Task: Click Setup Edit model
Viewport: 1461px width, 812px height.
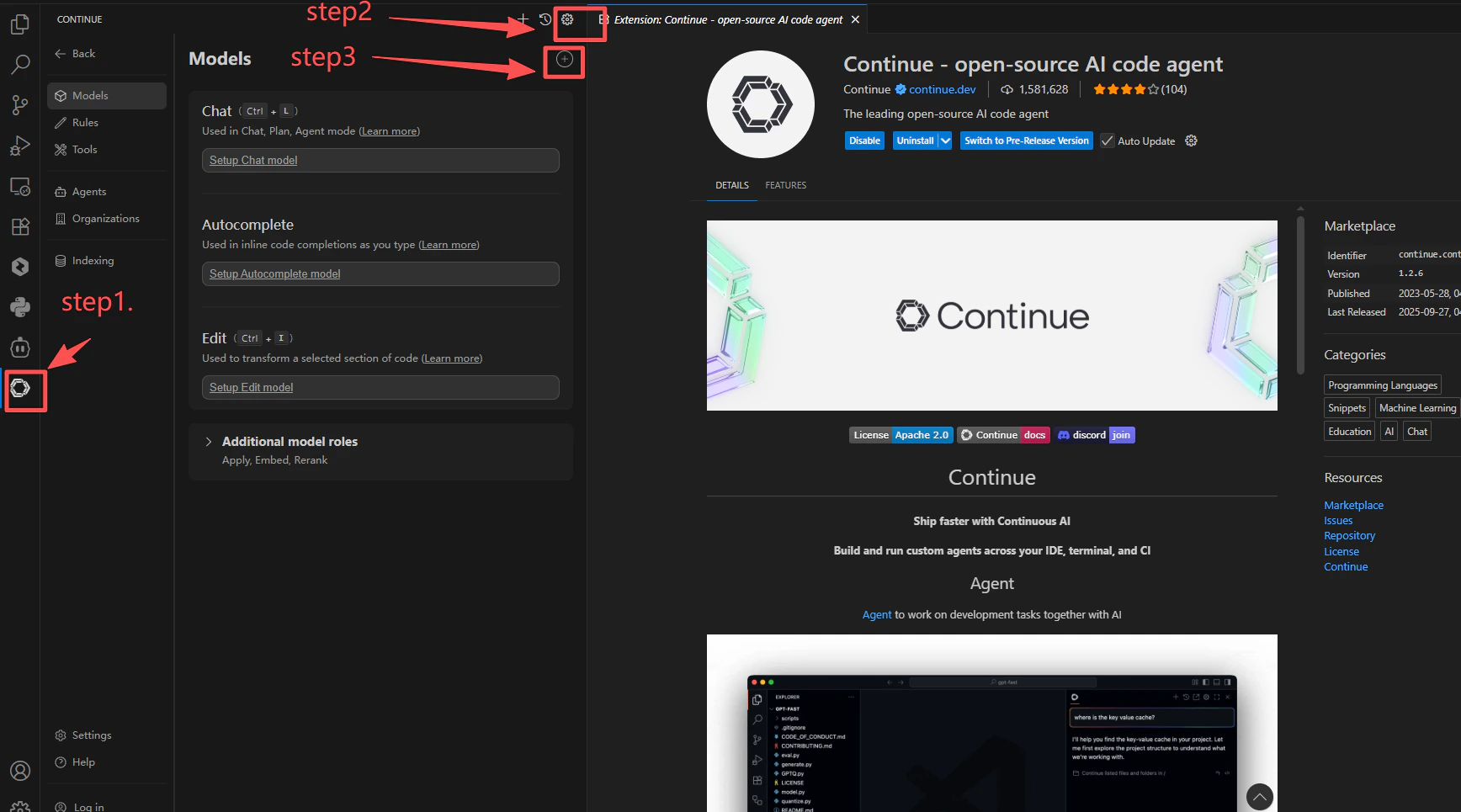Action: [x=380, y=387]
